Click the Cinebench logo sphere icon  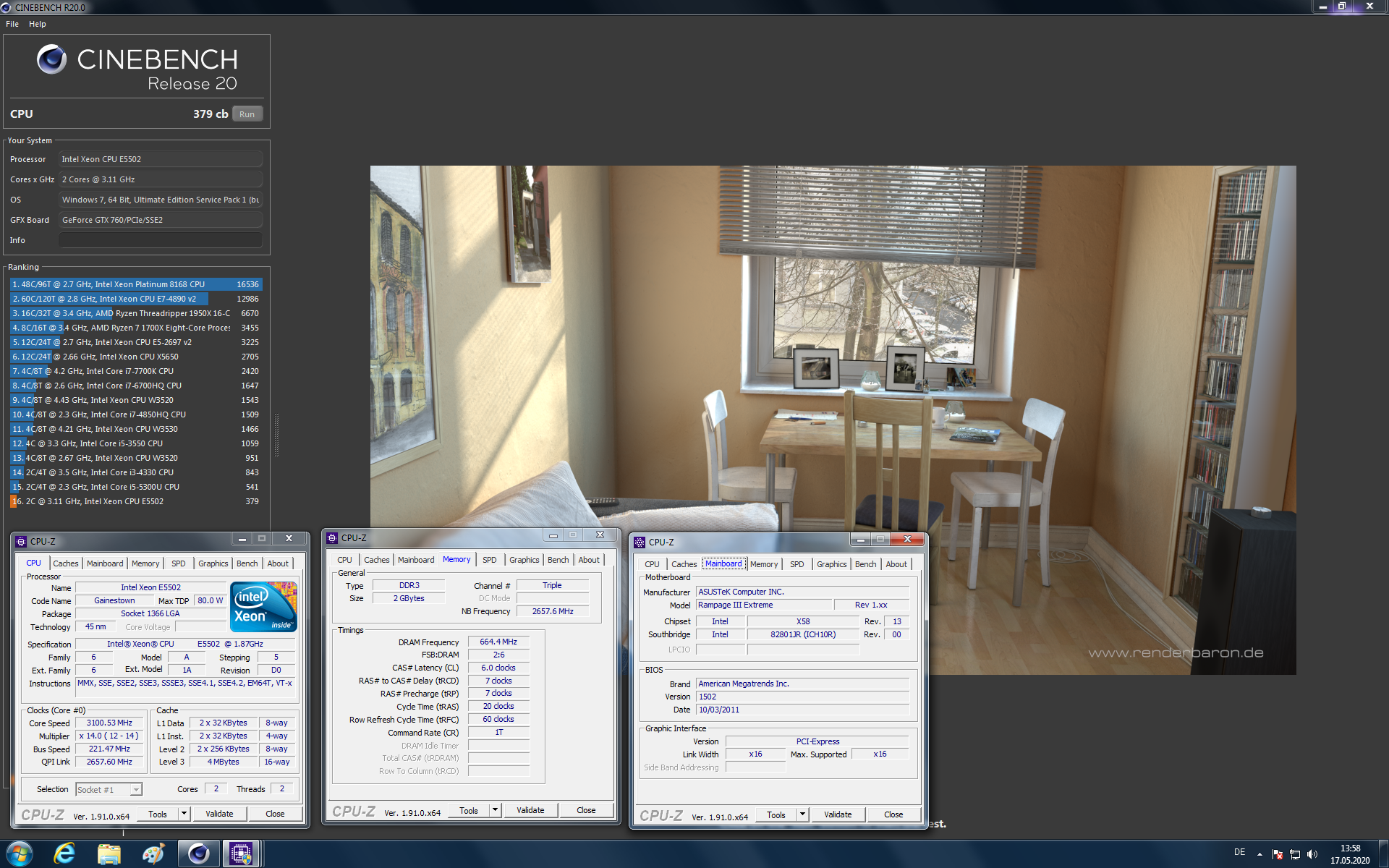click(51, 59)
